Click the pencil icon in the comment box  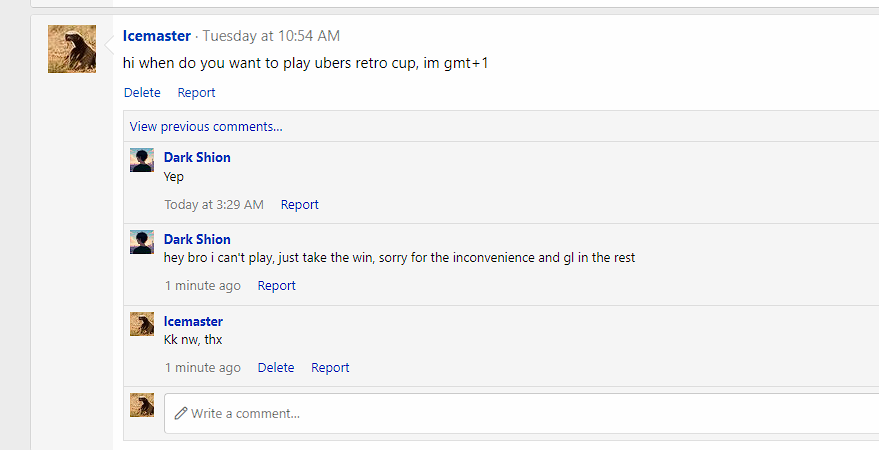[181, 414]
